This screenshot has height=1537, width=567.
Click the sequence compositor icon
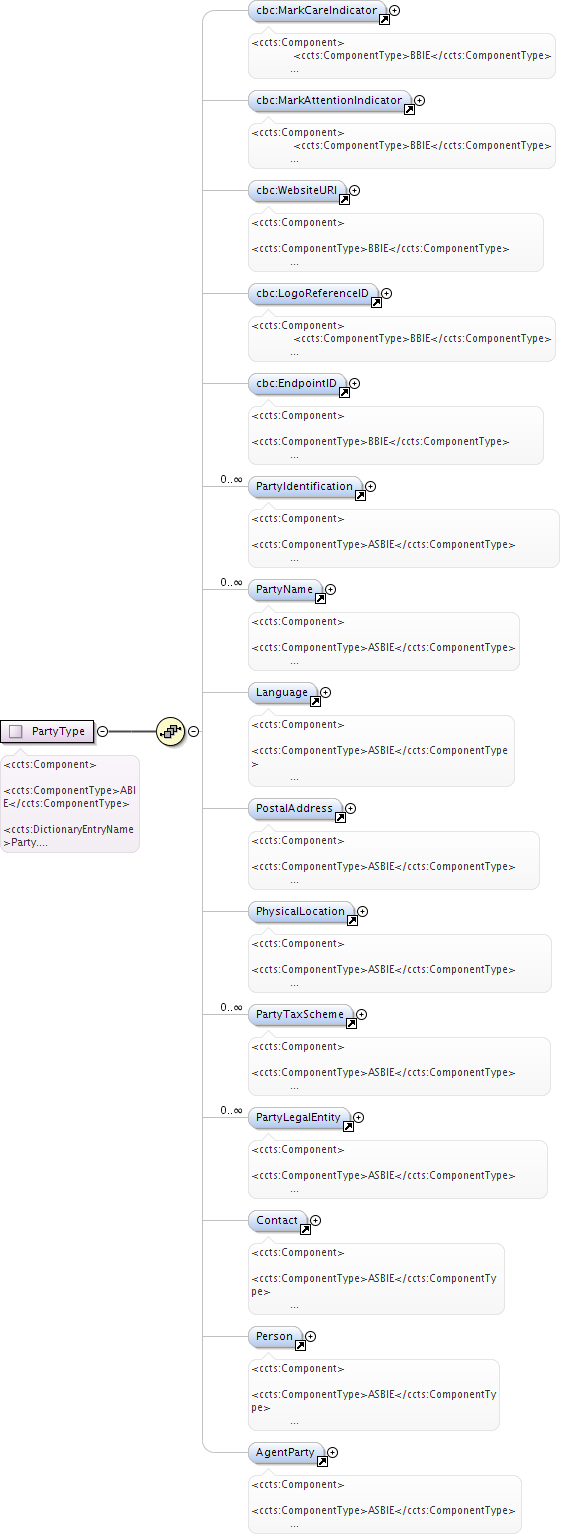click(x=171, y=731)
